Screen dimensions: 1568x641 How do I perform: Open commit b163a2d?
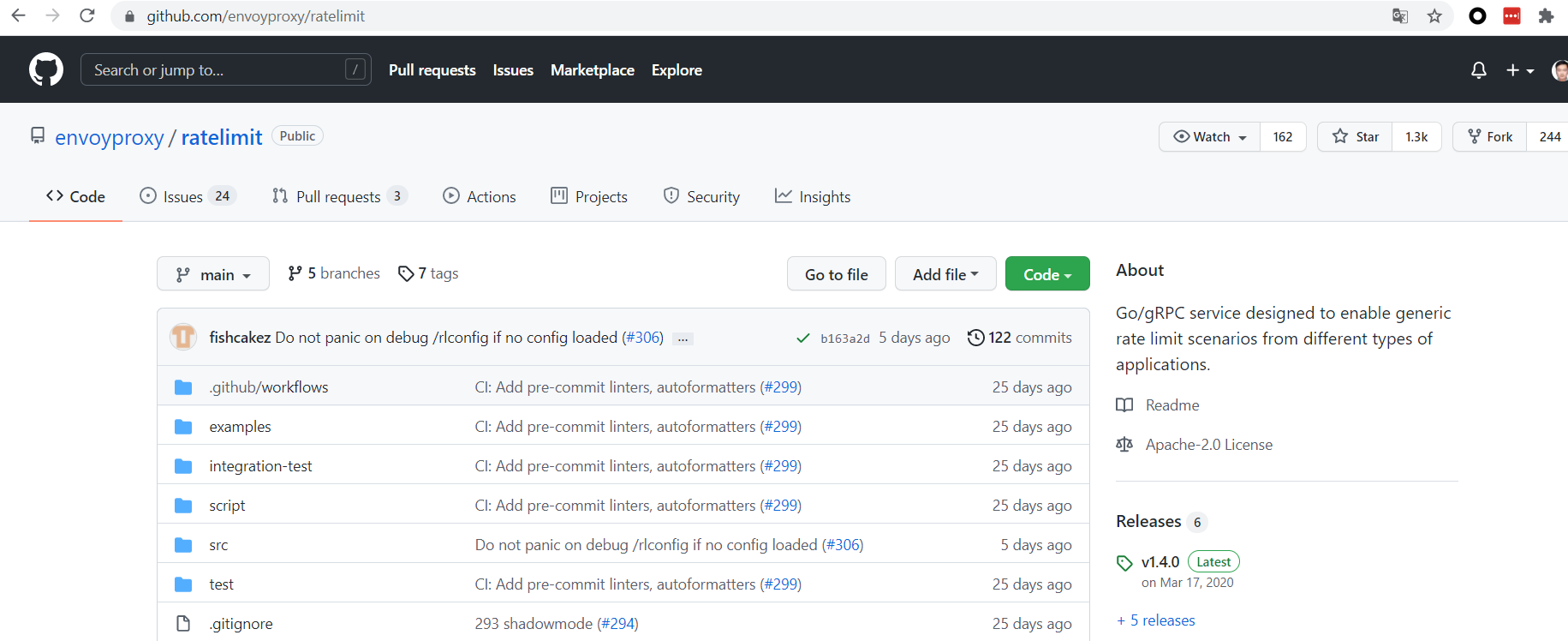click(x=844, y=338)
